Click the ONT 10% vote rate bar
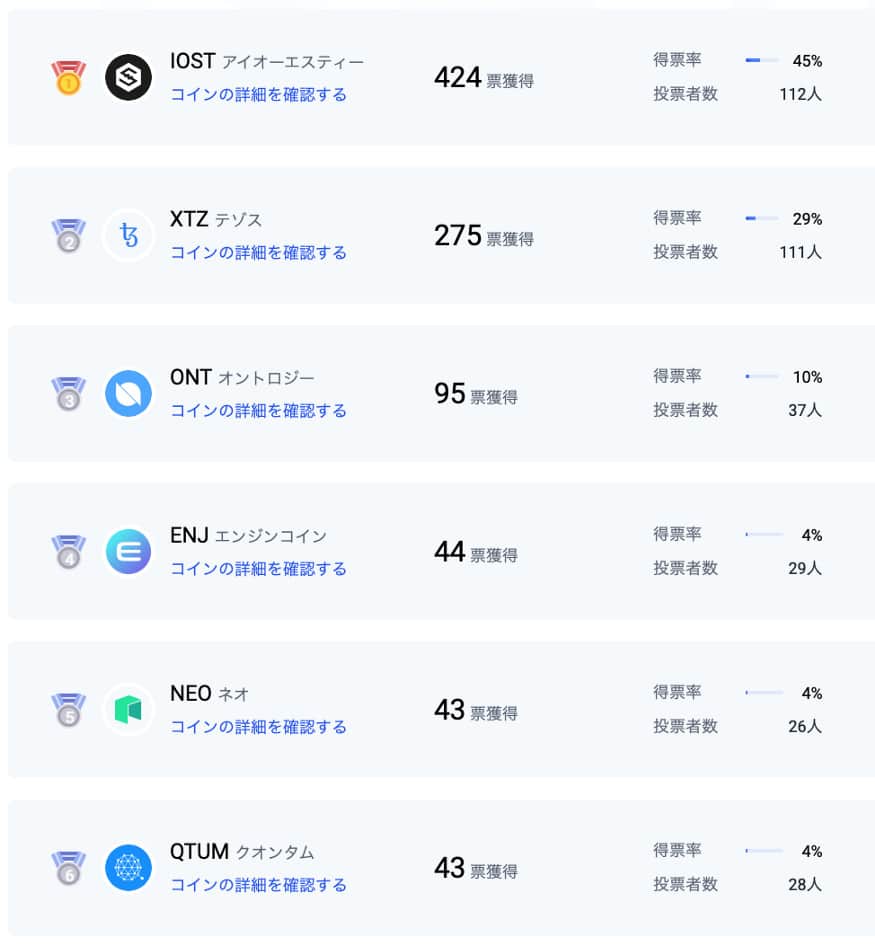875x945 pixels. click(x=762, y=376)
